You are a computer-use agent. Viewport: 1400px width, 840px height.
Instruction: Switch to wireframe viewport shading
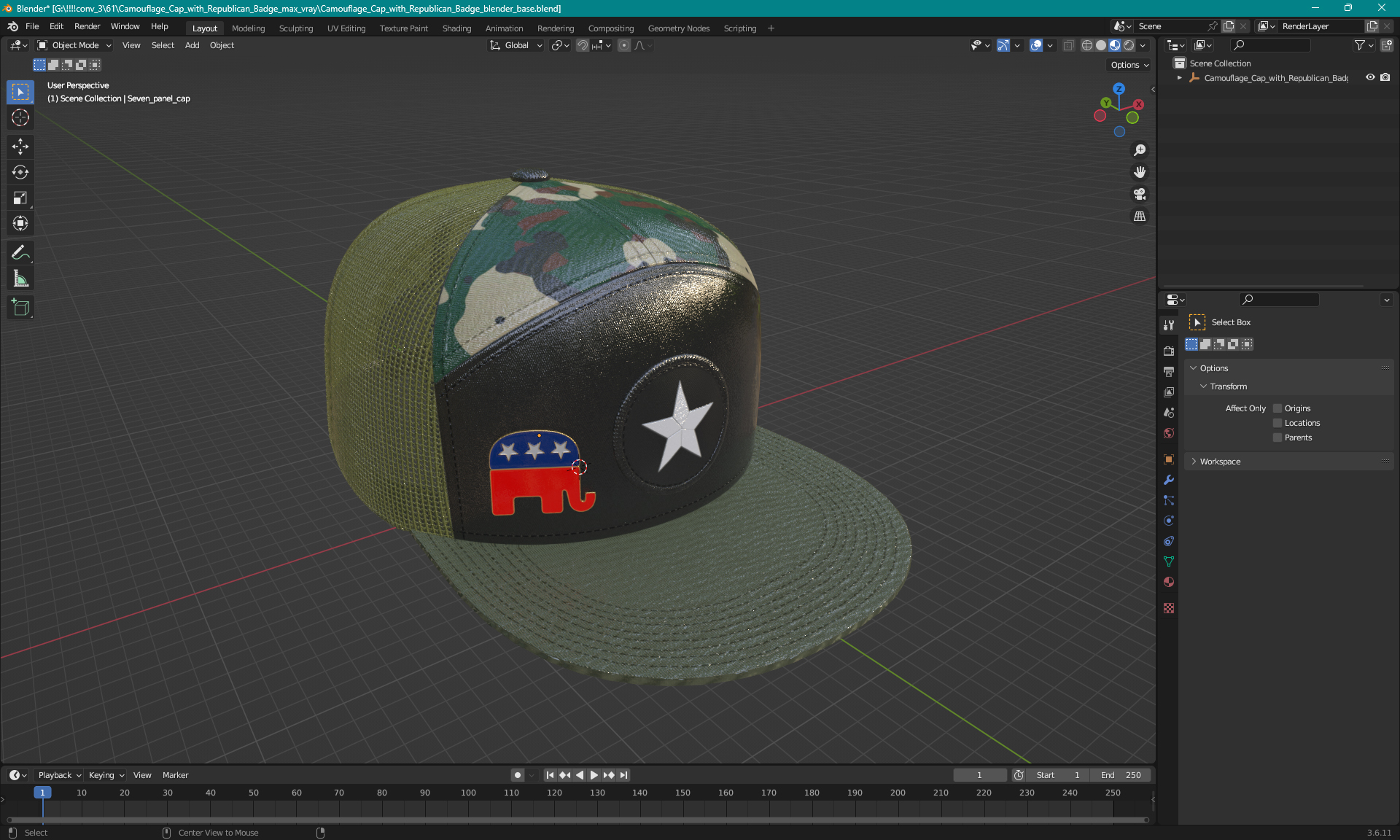click(1087, 45)
